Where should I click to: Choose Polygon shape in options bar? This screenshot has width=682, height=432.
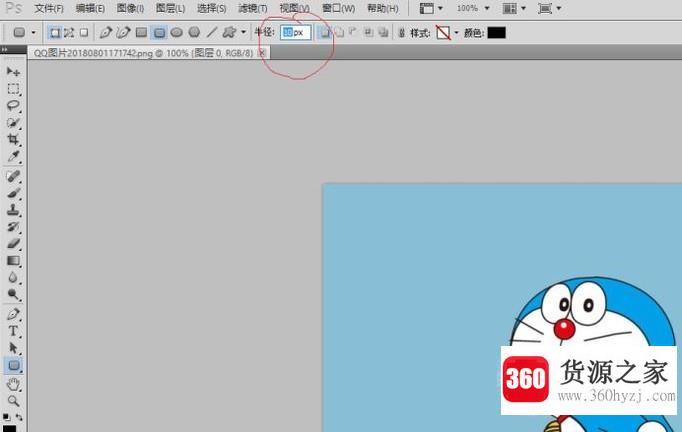[x=194, y=33]
